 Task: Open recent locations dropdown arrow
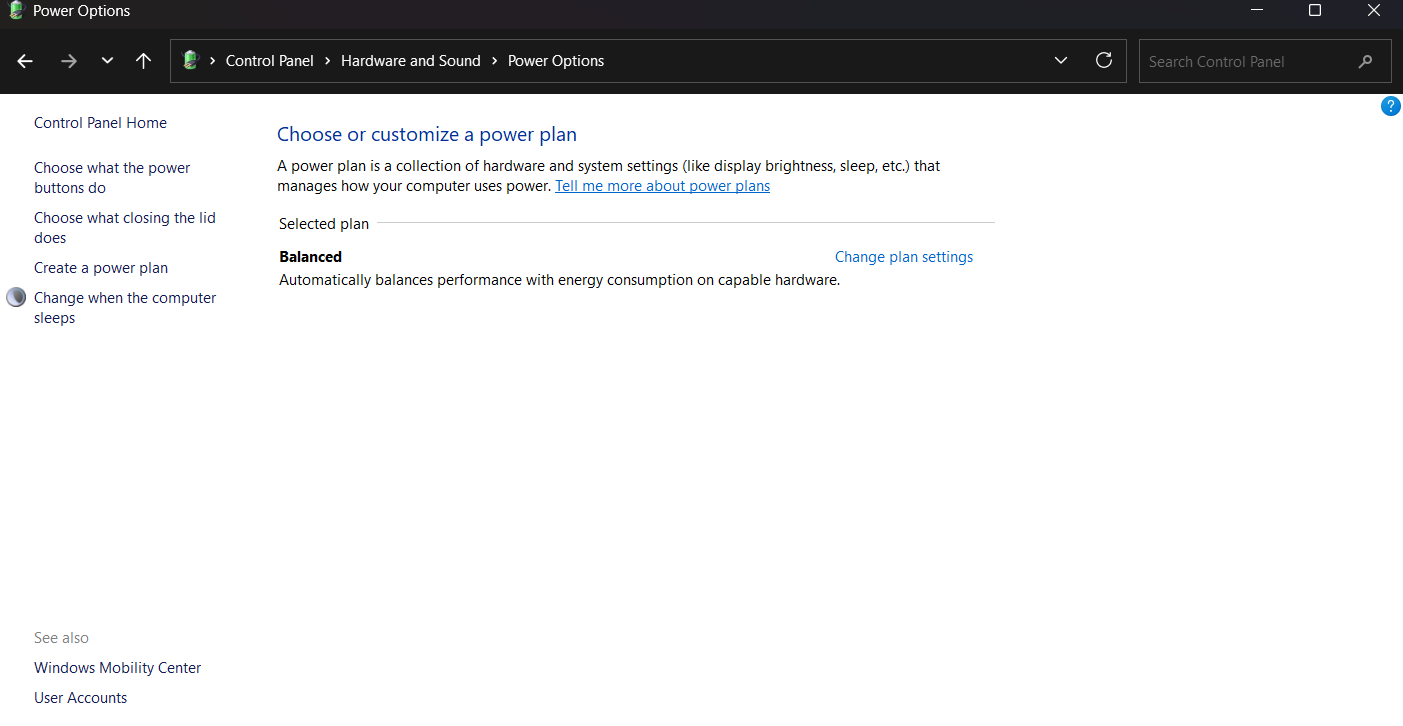tap(107, 61)
